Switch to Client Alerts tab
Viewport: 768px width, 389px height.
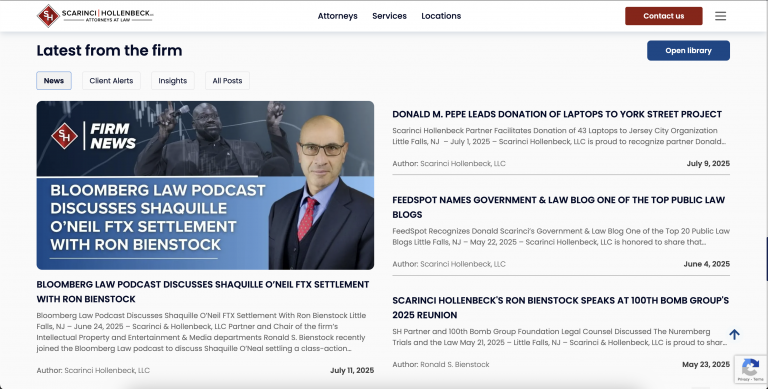(111, 81)
